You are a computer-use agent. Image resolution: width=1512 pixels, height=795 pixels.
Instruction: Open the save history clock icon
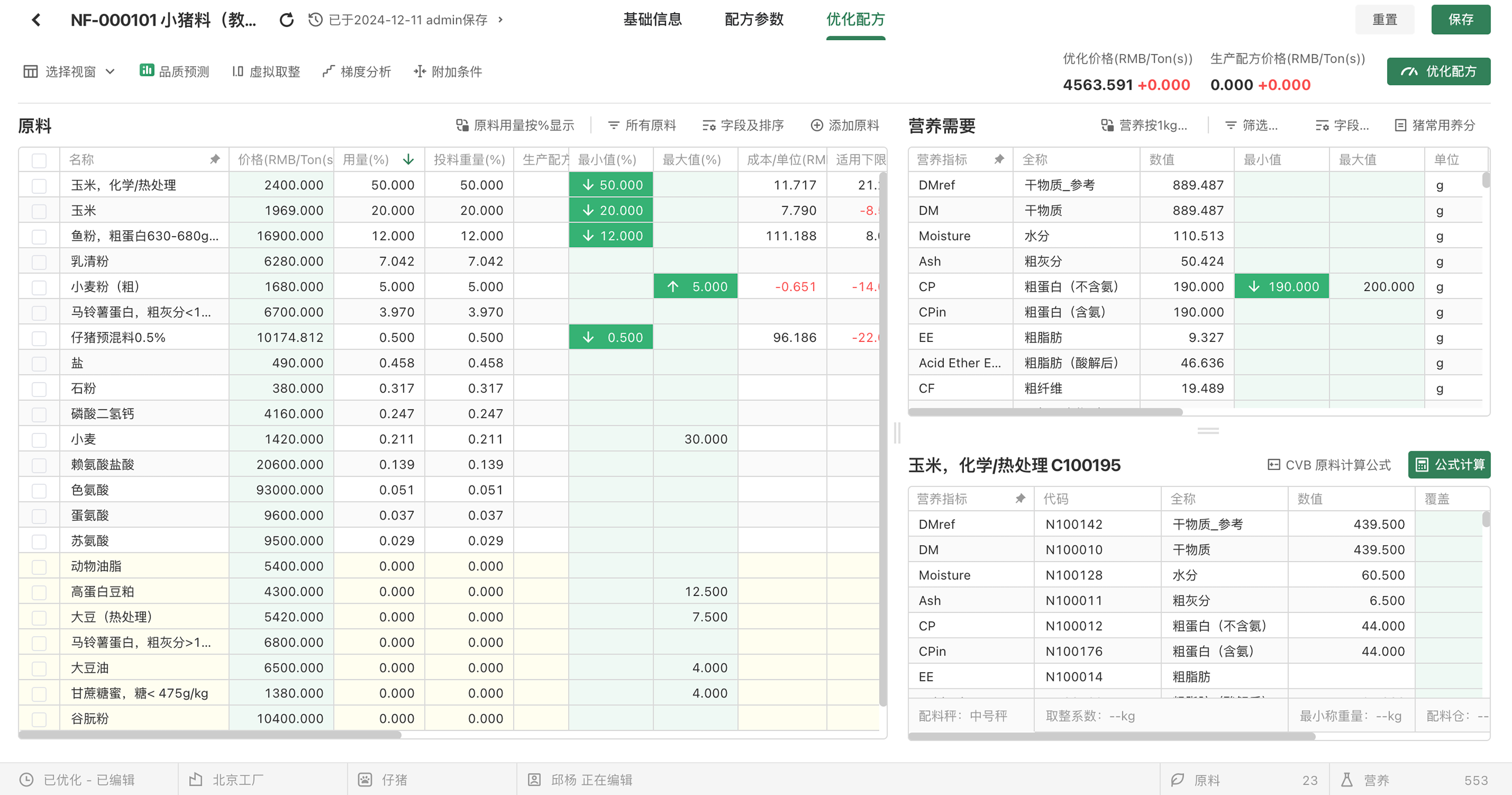click(315, 20)
